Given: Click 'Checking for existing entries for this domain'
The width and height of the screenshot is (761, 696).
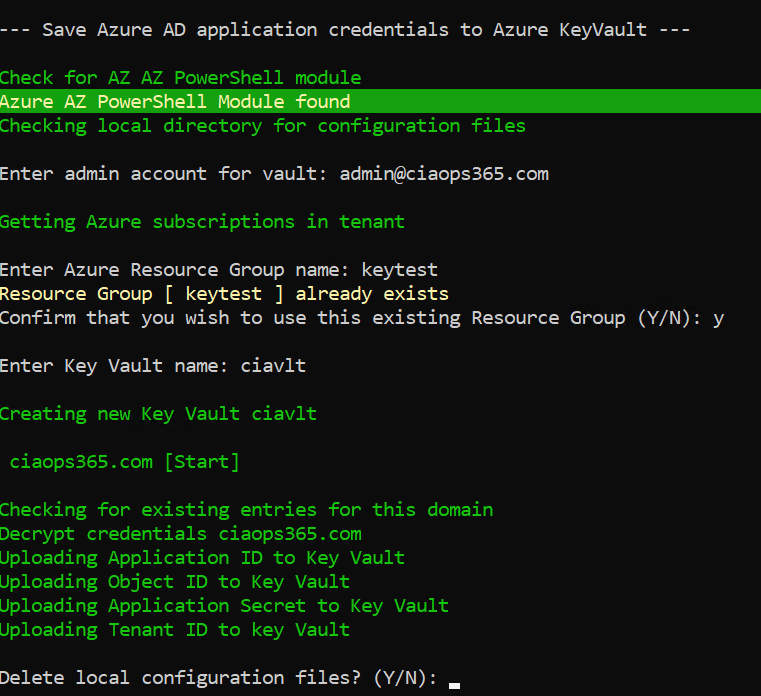Looking at the screenshot, I should tap(246, 510).
